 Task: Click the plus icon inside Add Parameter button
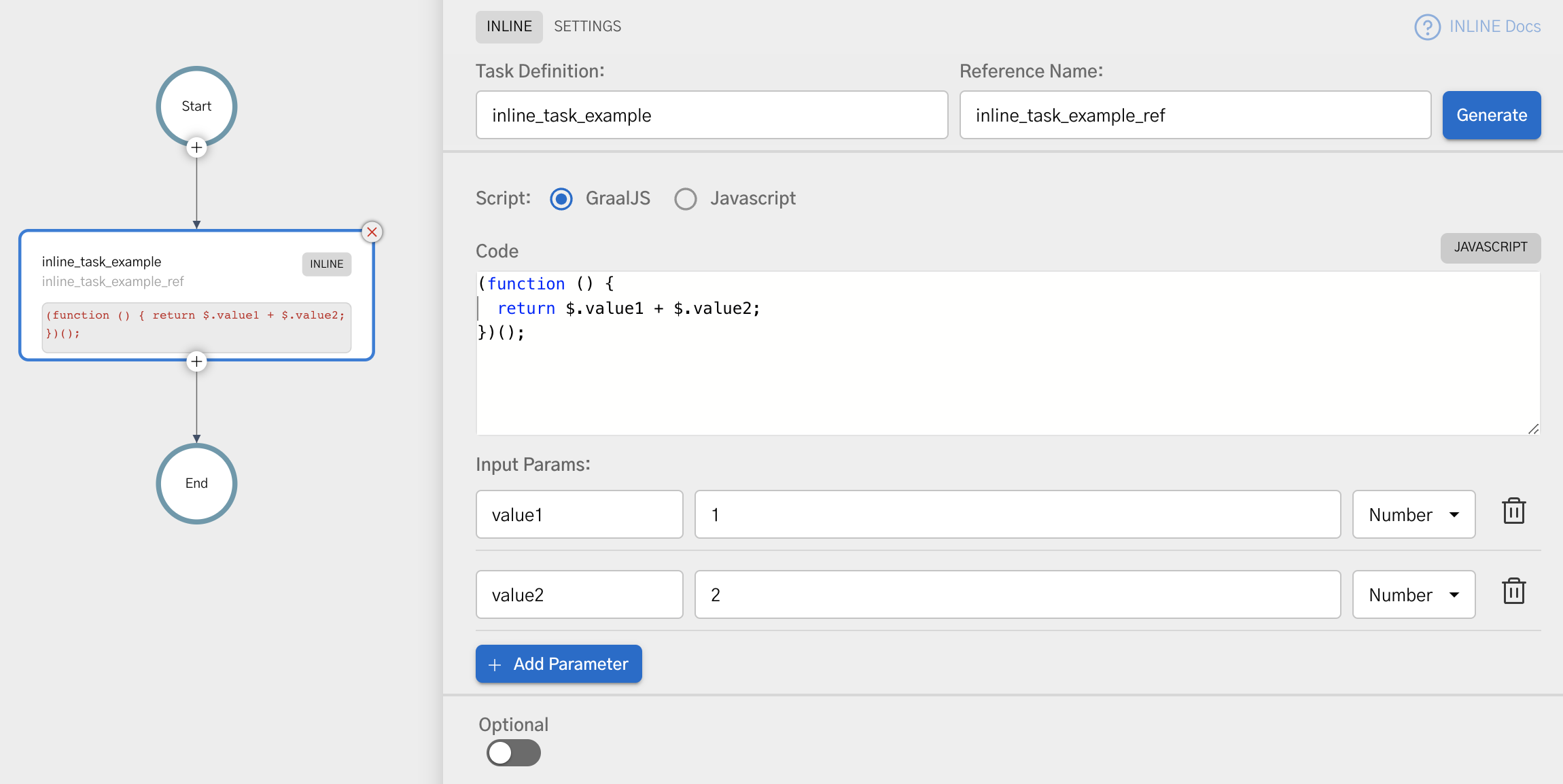pos(494,664)
